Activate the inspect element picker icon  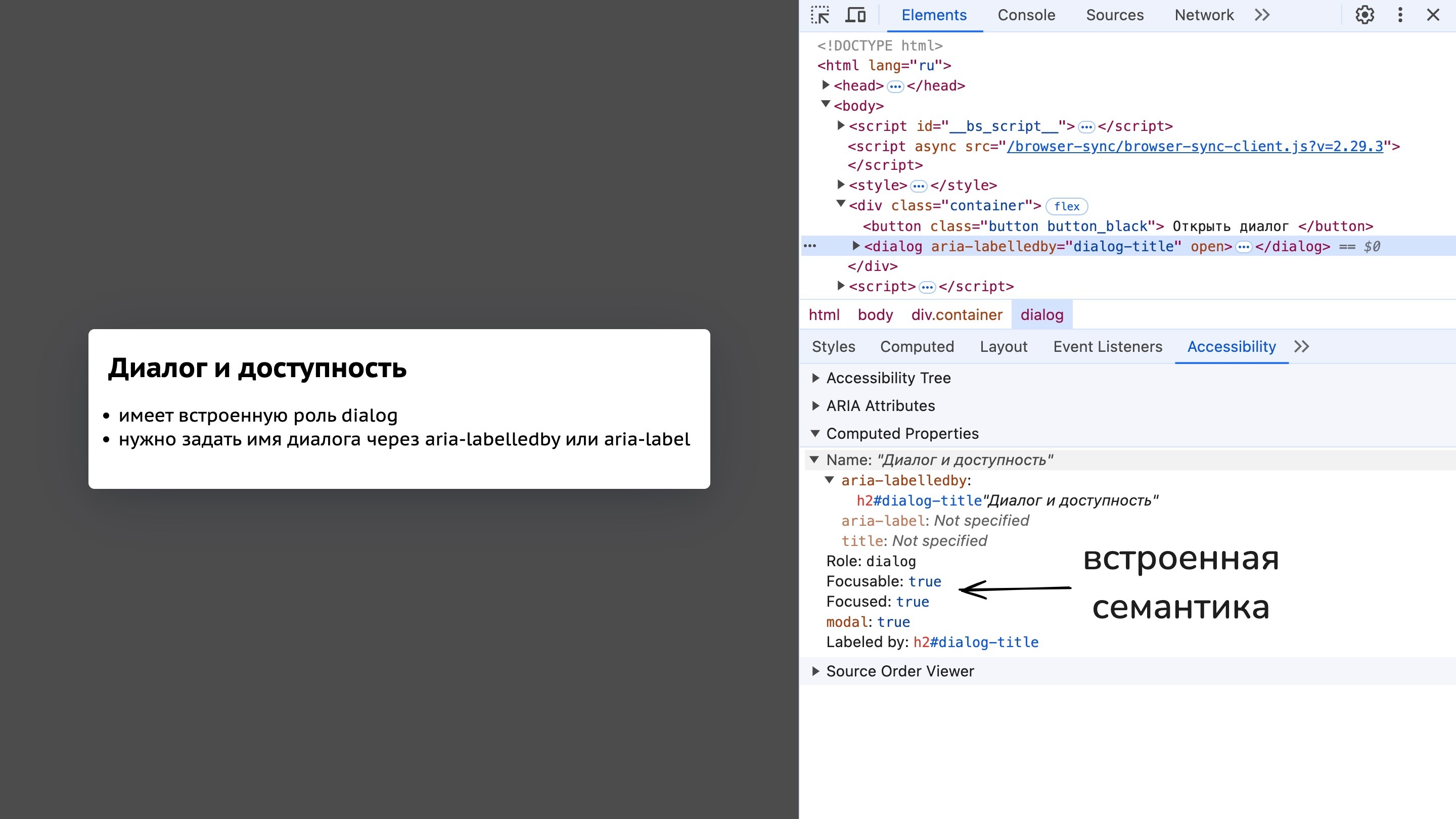tap(820, 15)
